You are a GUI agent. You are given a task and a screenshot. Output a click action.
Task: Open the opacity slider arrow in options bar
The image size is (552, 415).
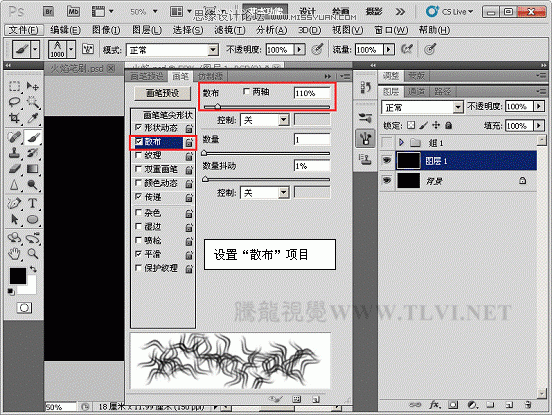299,50
